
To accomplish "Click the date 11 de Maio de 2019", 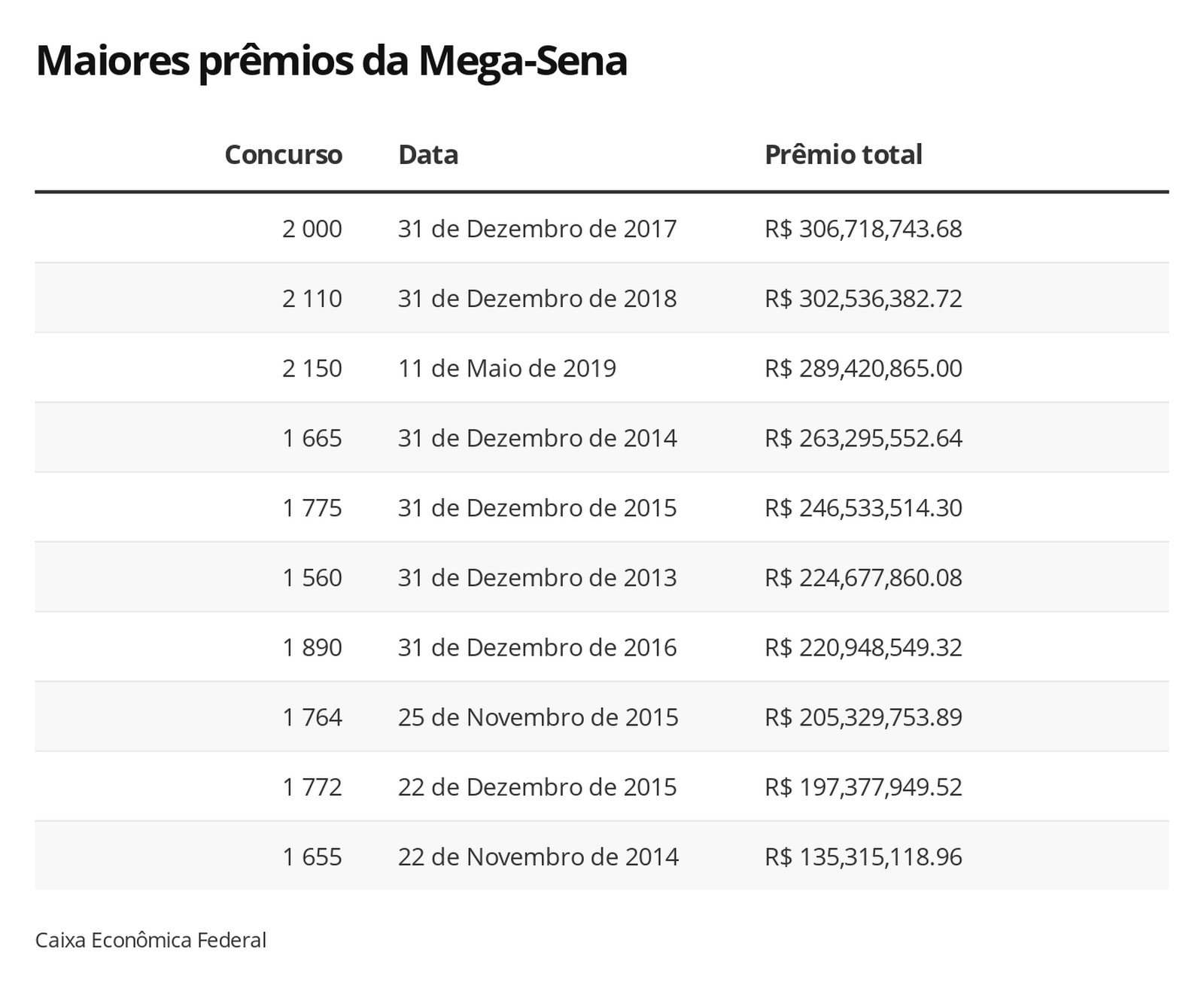I will coord(506,369).
